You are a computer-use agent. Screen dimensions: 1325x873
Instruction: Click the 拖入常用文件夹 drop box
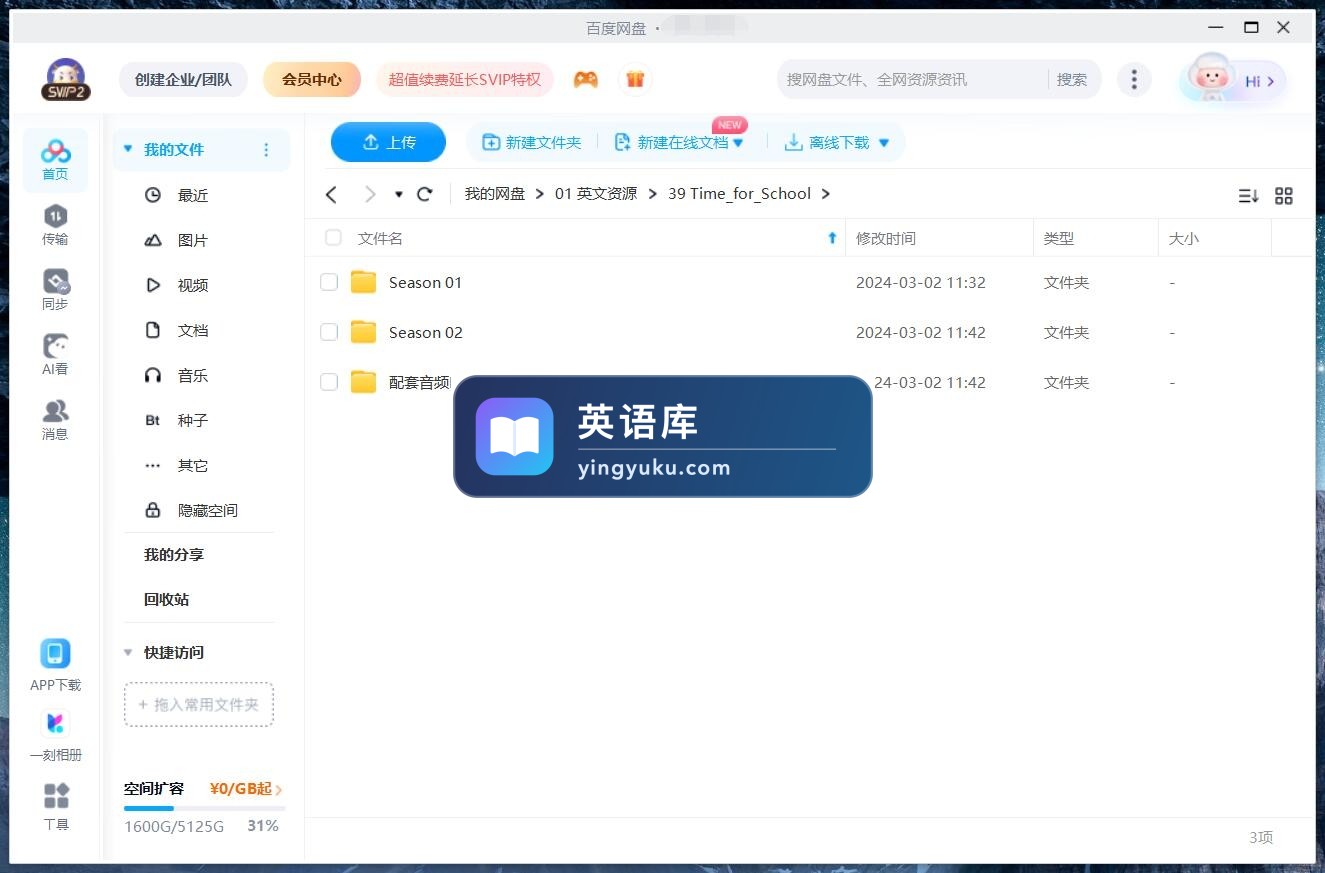pos(199,704)
